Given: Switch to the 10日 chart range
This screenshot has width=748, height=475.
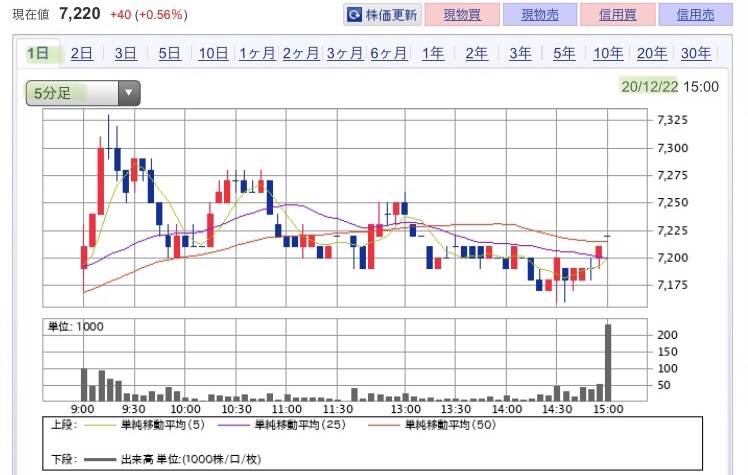Looking at the screenshot, I should click(x=213, y=53).
